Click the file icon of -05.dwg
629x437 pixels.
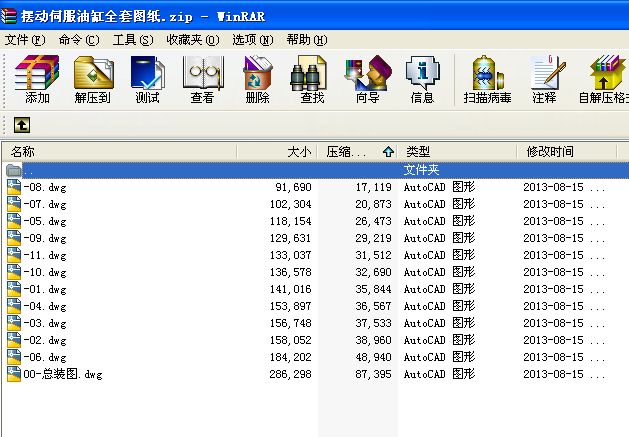click(14, 221)
